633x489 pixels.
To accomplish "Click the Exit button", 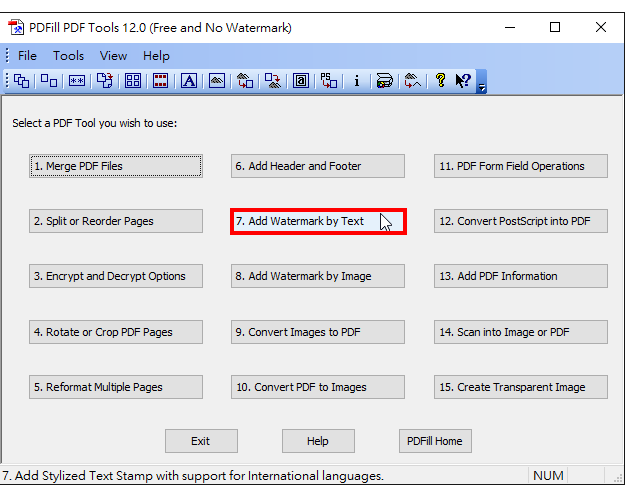I will 201,441.
